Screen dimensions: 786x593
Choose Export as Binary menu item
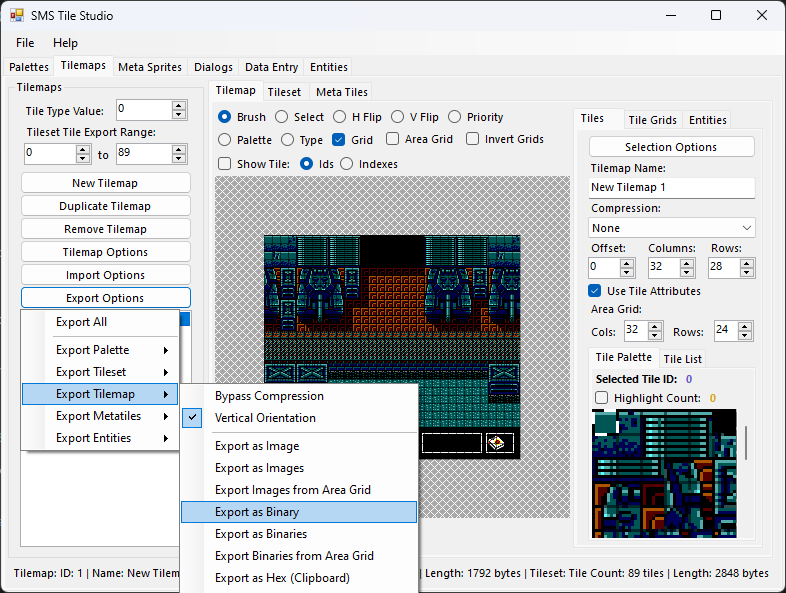click(x=299, y=512)
